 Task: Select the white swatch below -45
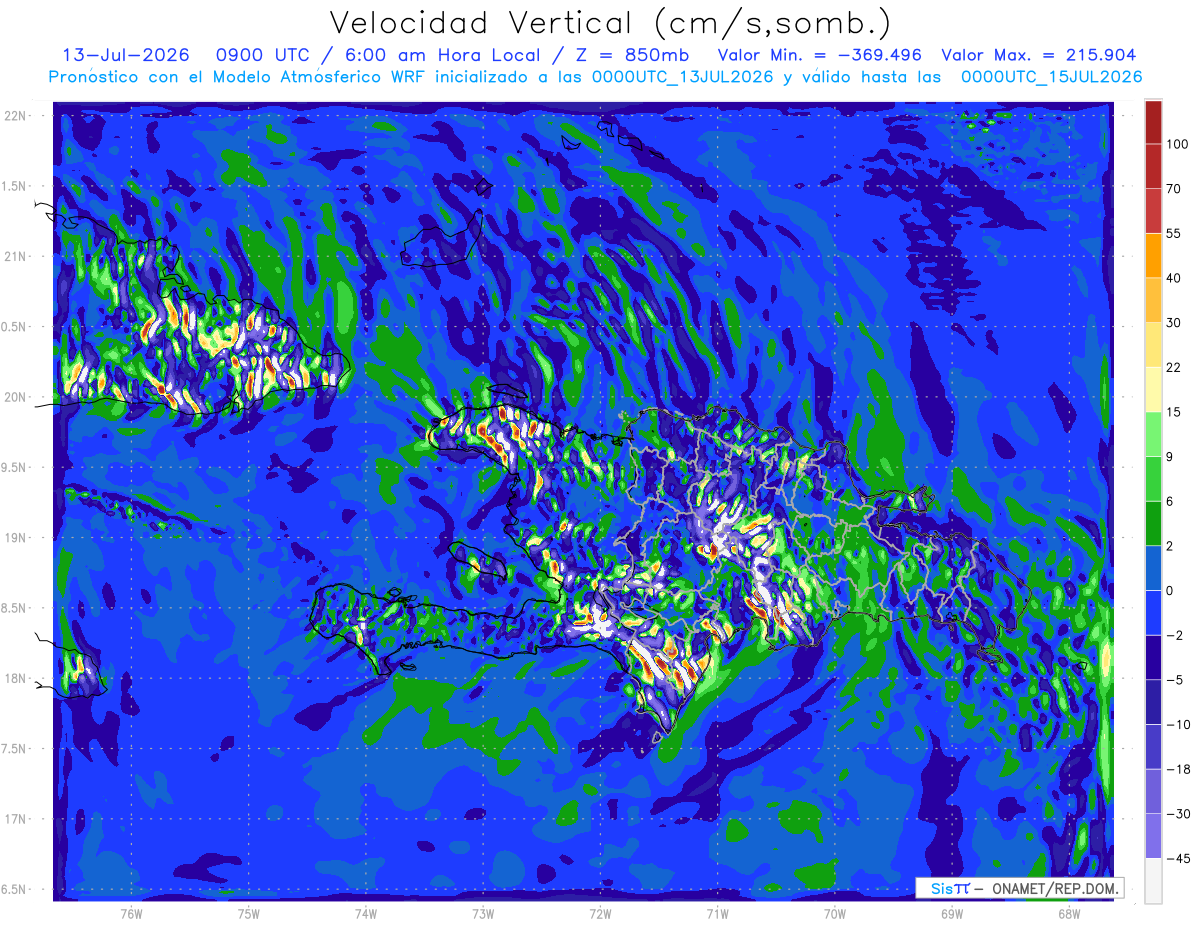pyautogui.click(x=1154, y=880)
